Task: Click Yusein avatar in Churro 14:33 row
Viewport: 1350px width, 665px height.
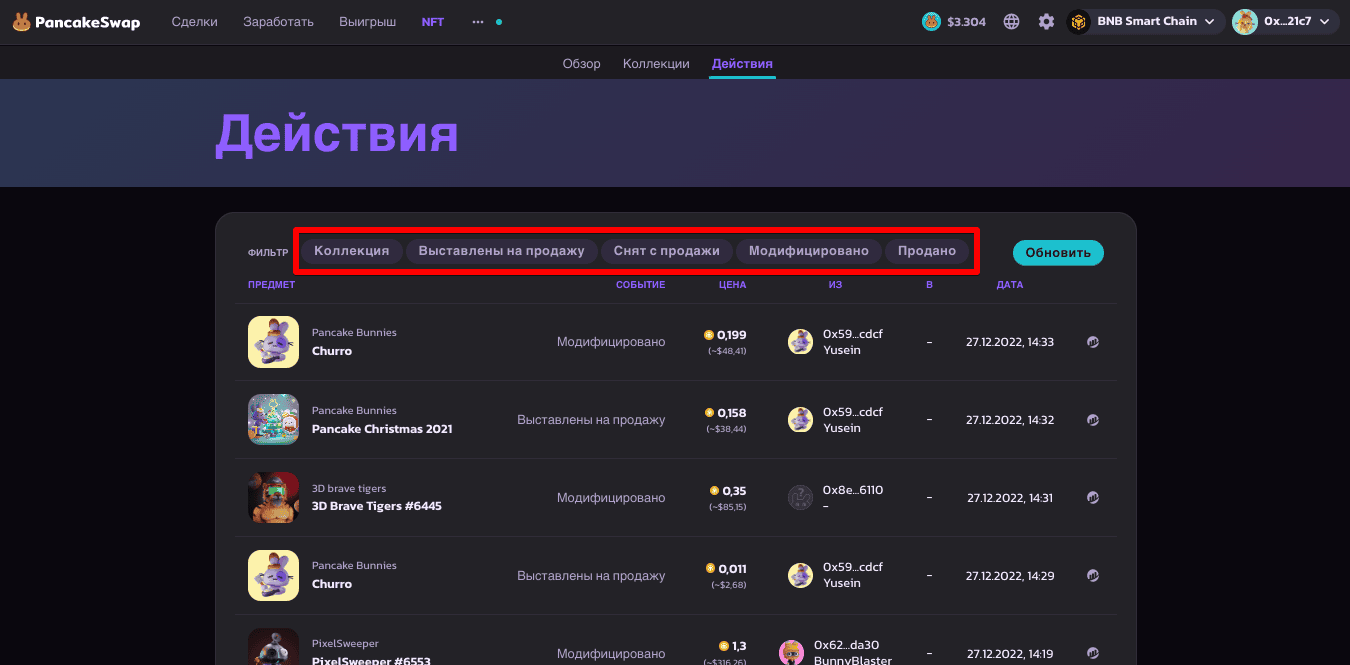Action: click(800, 342)
